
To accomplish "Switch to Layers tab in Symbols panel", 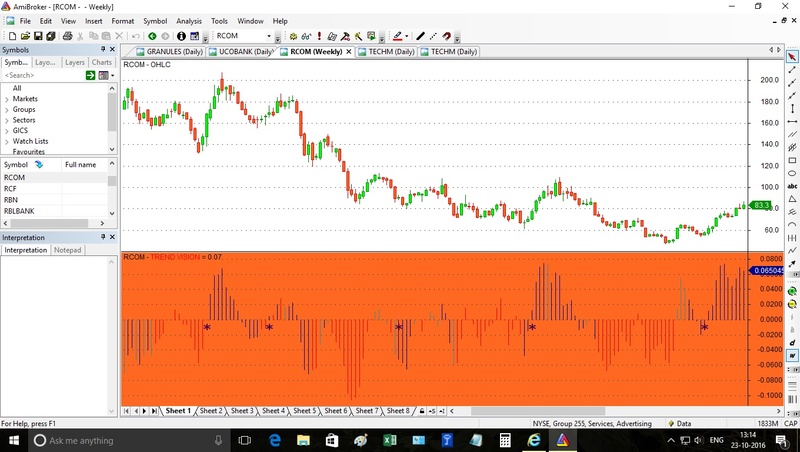I will (74, 62).
